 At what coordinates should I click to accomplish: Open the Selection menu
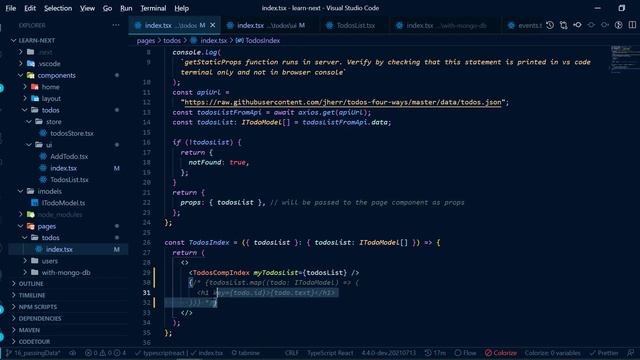[x=58, y=8]
